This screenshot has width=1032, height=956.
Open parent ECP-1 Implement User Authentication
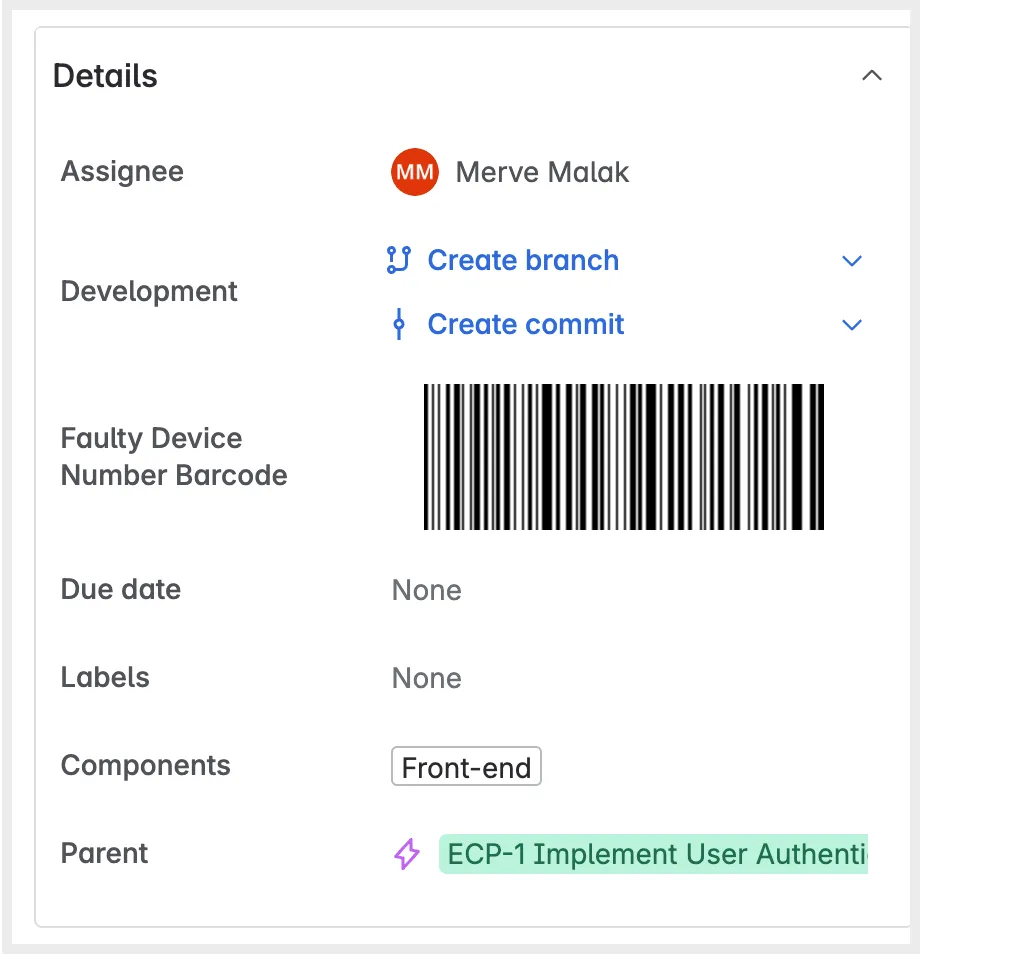click(654, 855)
